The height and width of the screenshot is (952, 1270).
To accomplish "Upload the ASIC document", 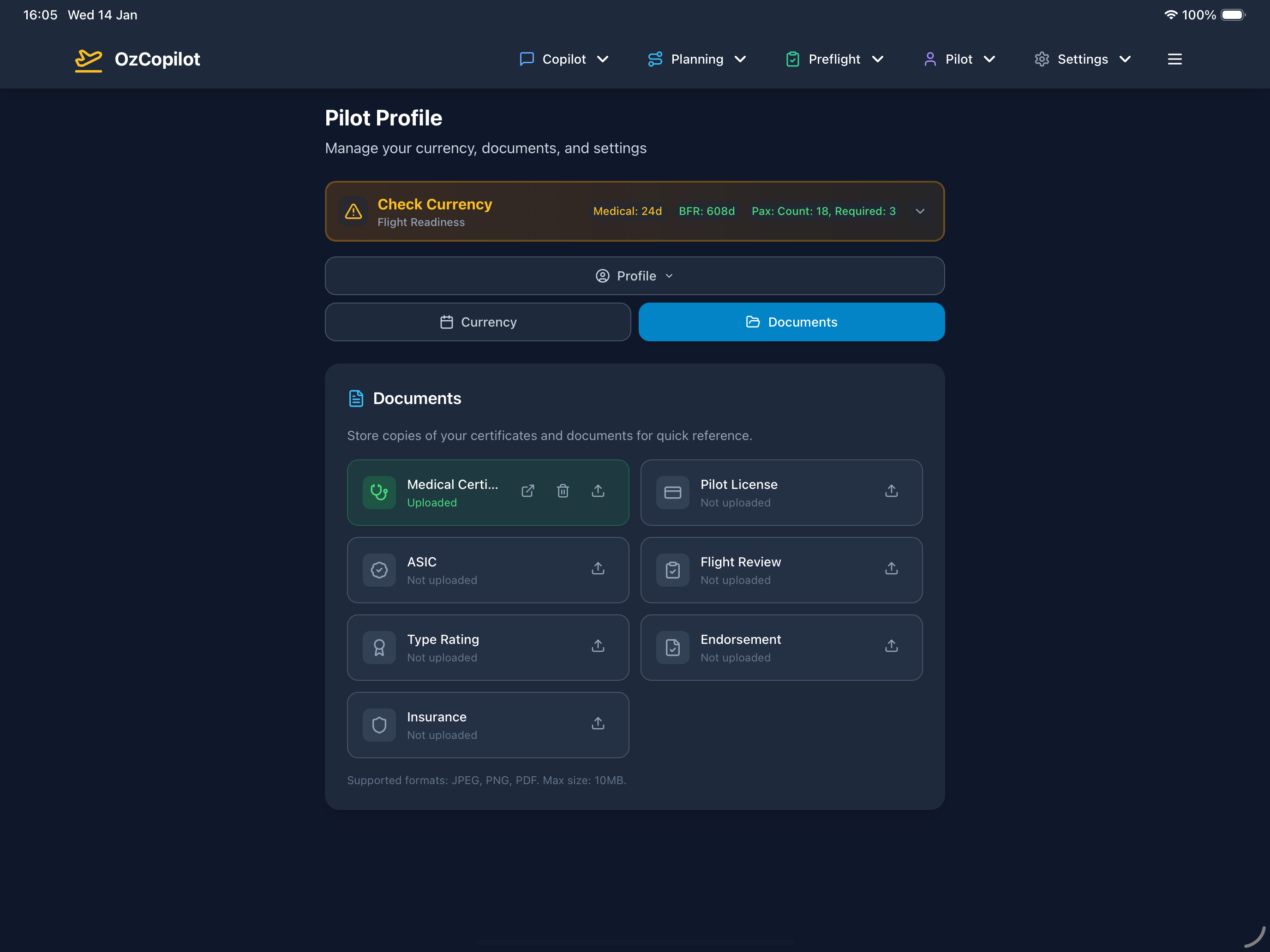I will (598, 569).
